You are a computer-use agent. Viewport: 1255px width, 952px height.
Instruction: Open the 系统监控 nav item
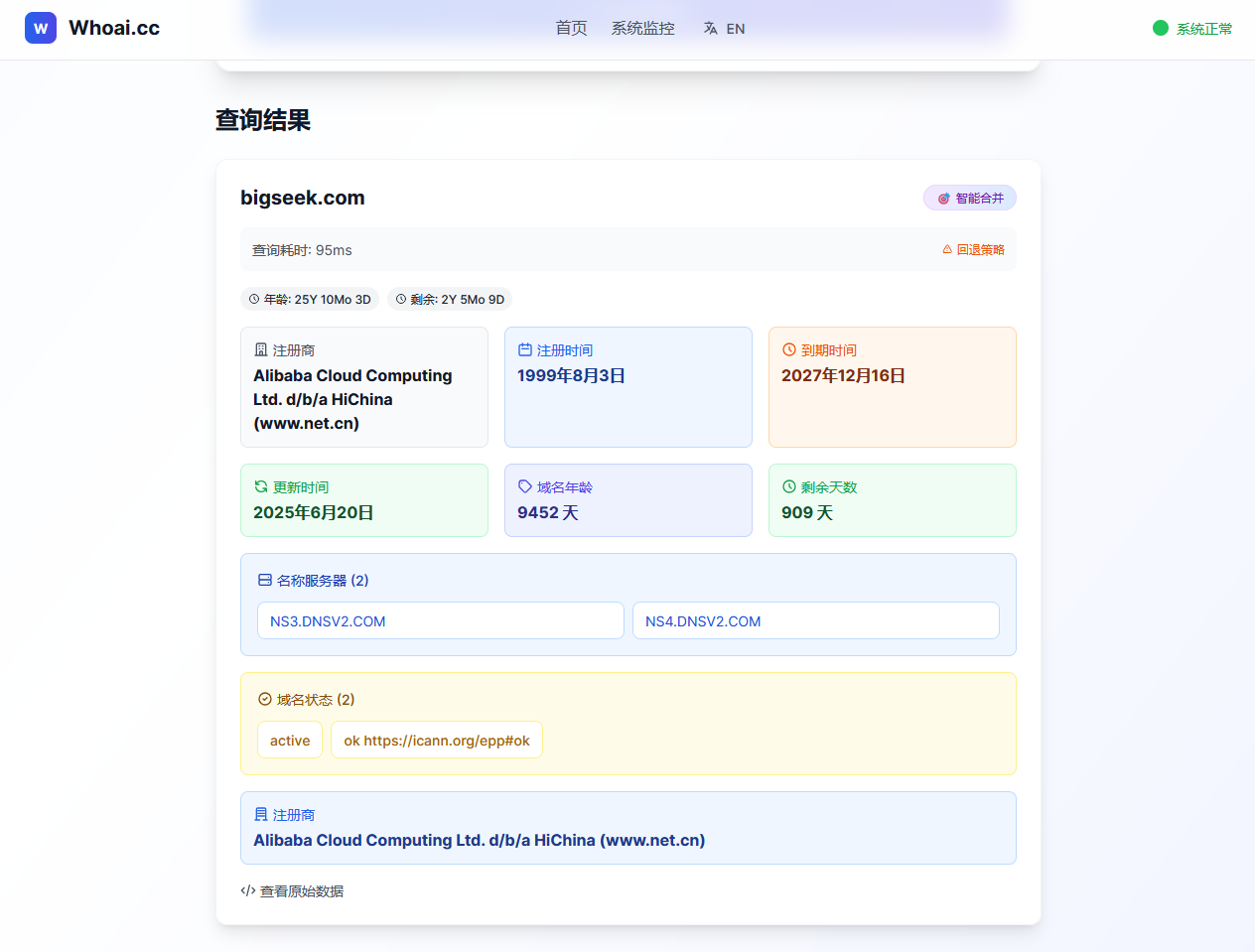(x=642, y=28)
